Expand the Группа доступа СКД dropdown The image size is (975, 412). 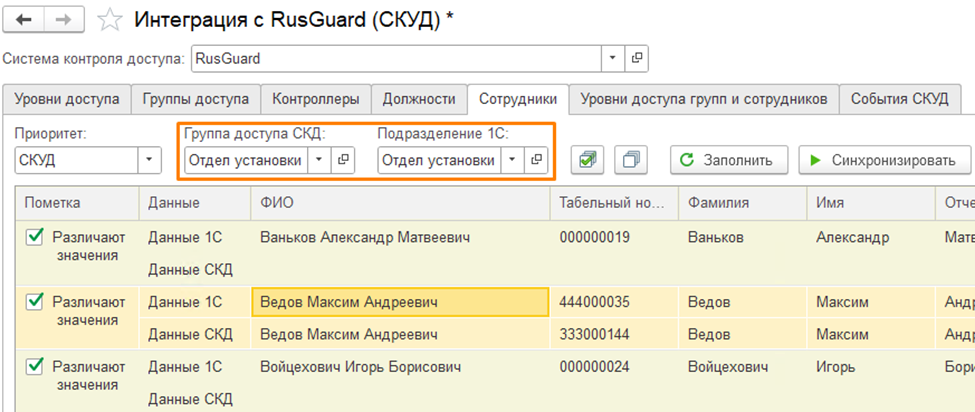click(x=319, y=159)
